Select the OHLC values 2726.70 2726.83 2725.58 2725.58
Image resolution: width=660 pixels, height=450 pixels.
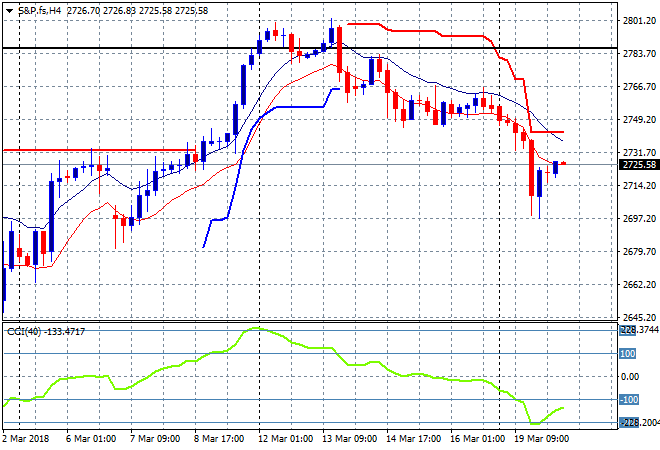pyautogui.click(x=137, y=11)
